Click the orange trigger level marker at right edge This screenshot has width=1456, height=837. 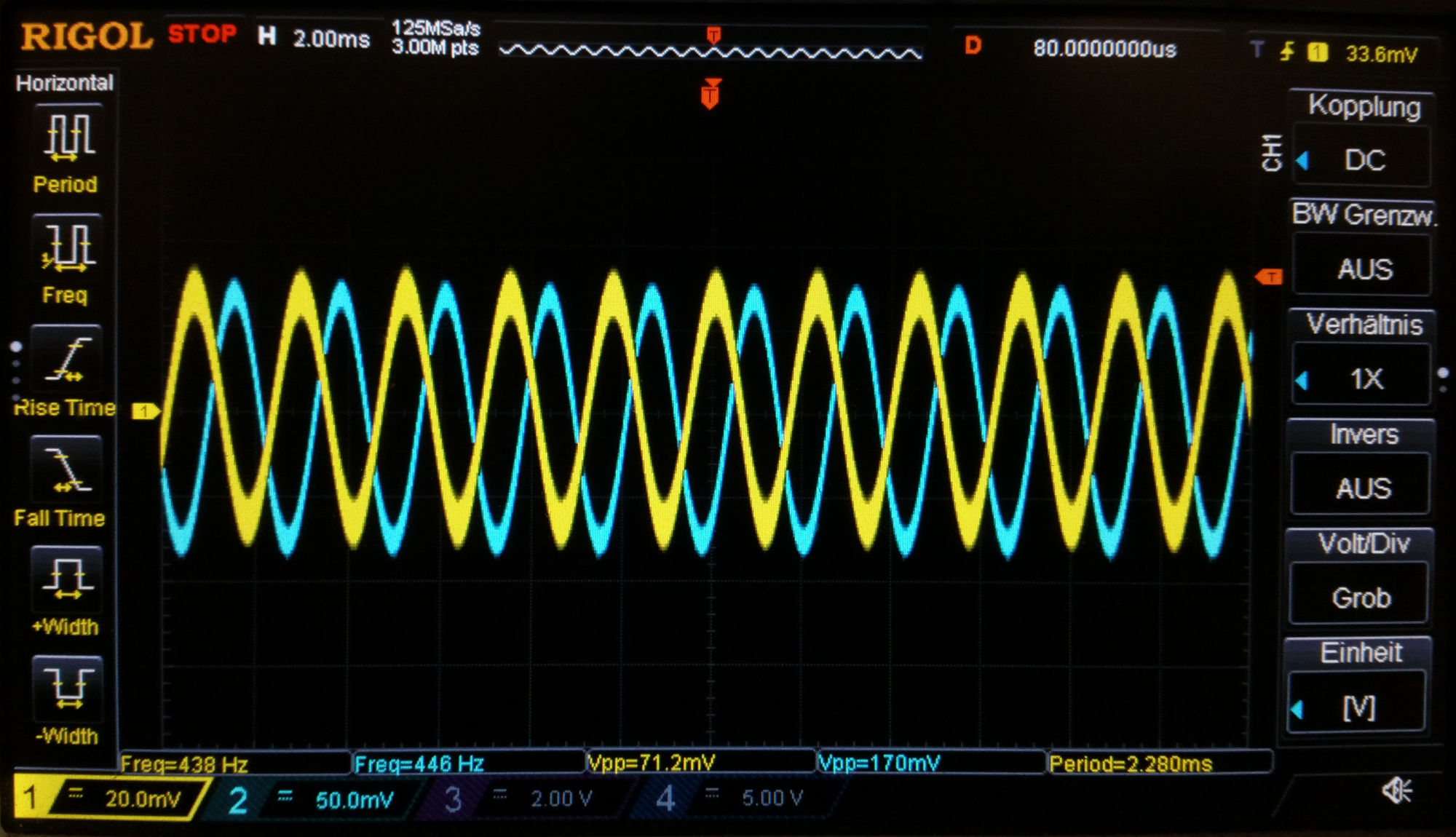(x=1269, y=277)
